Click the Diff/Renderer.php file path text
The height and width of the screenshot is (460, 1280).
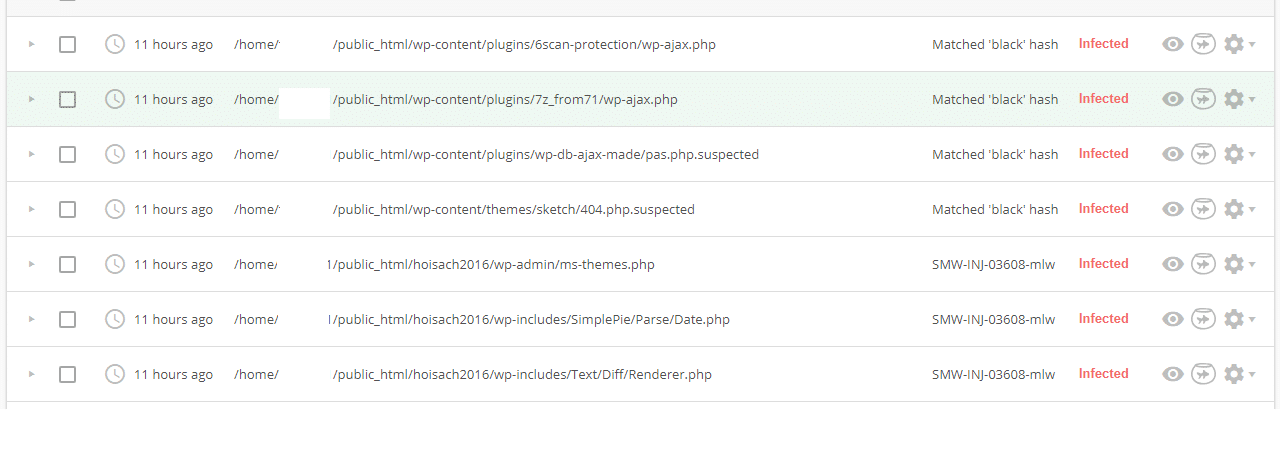click(522, 374)
